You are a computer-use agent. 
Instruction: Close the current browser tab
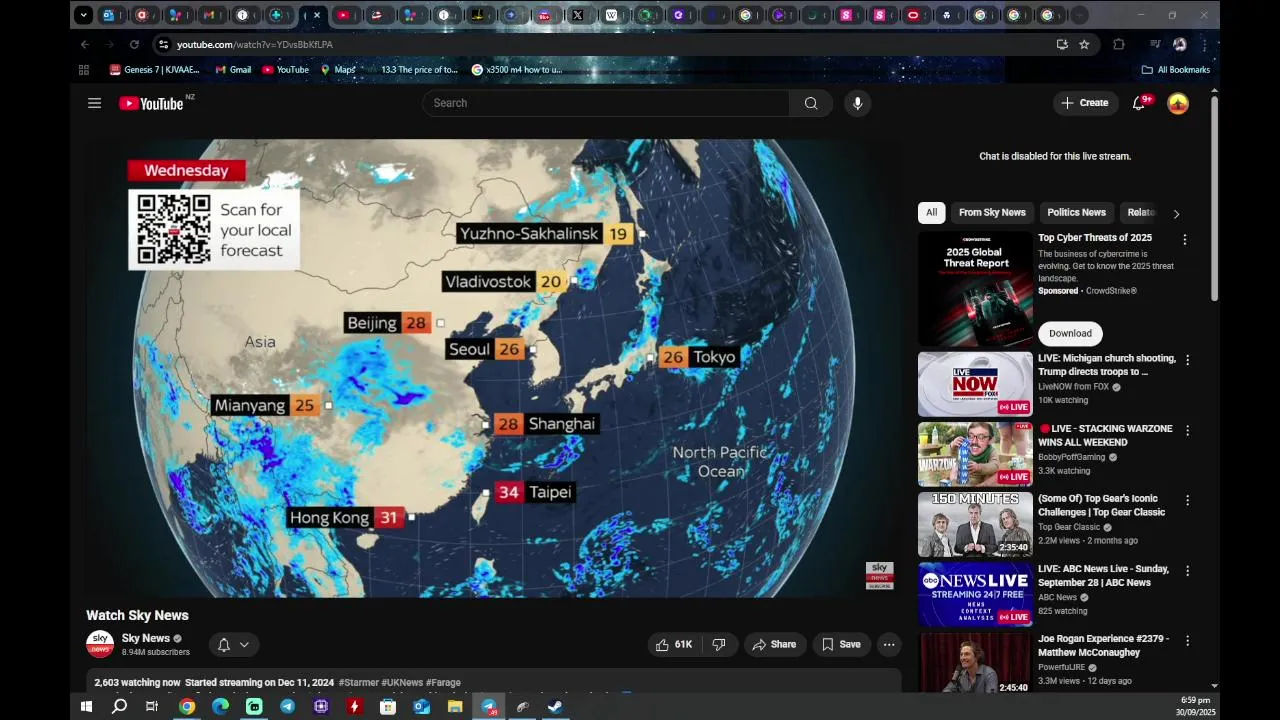tap(317, 15)
